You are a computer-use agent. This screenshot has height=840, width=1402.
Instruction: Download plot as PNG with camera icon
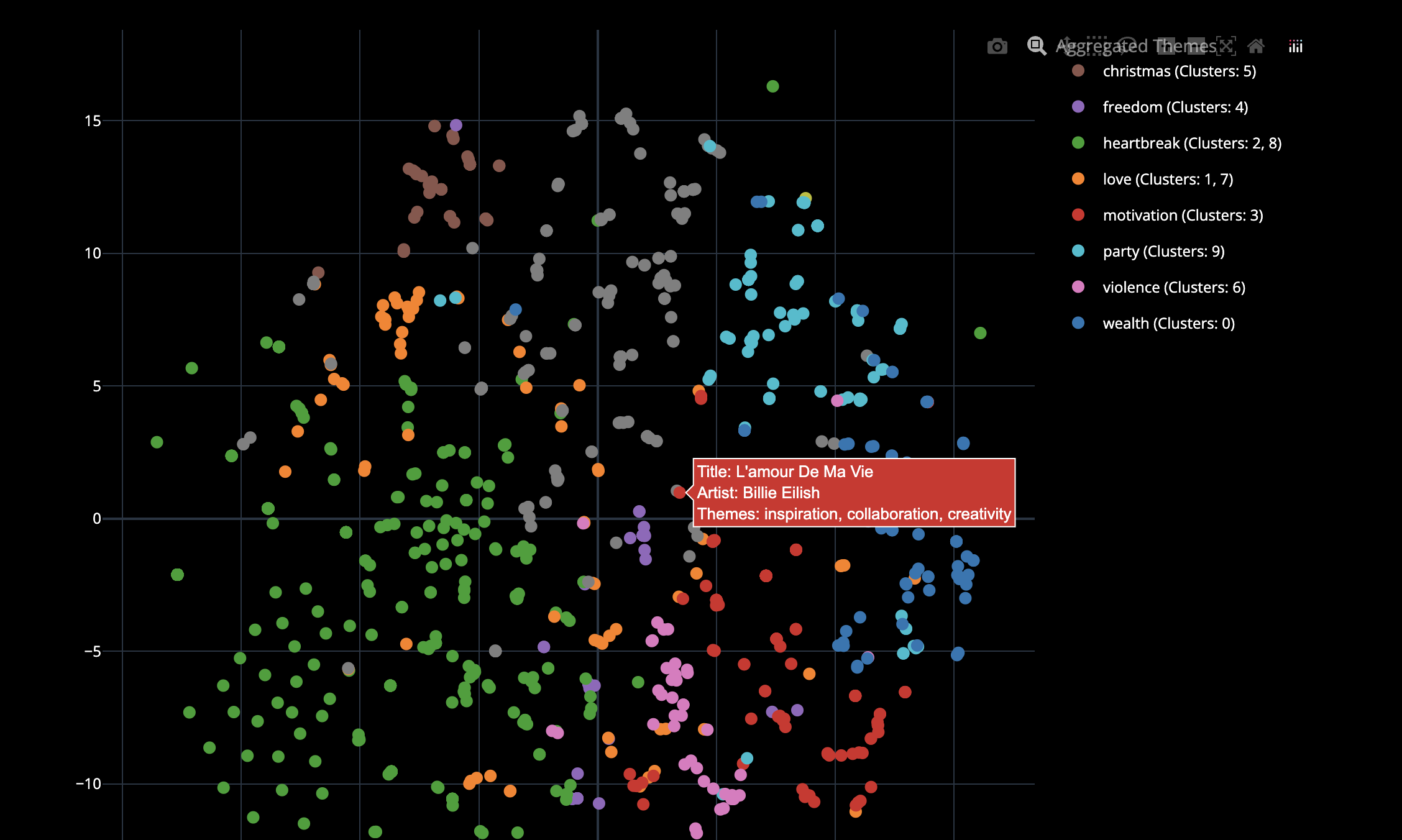click(x=997, y=46)
